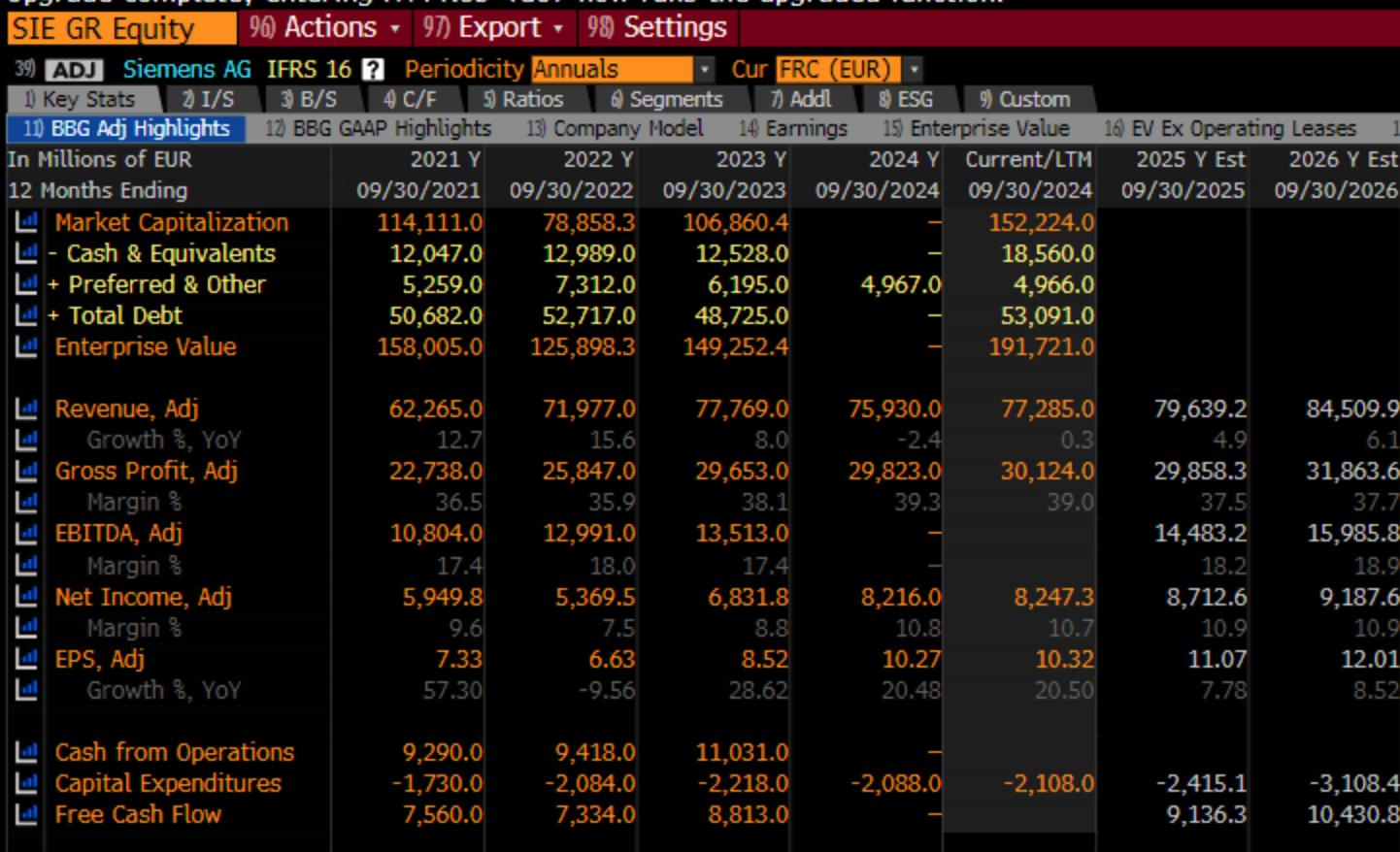1400x852 pixels.
Task: Select BBG GAAP Highlights sub-tab
Action: point(379,128)
